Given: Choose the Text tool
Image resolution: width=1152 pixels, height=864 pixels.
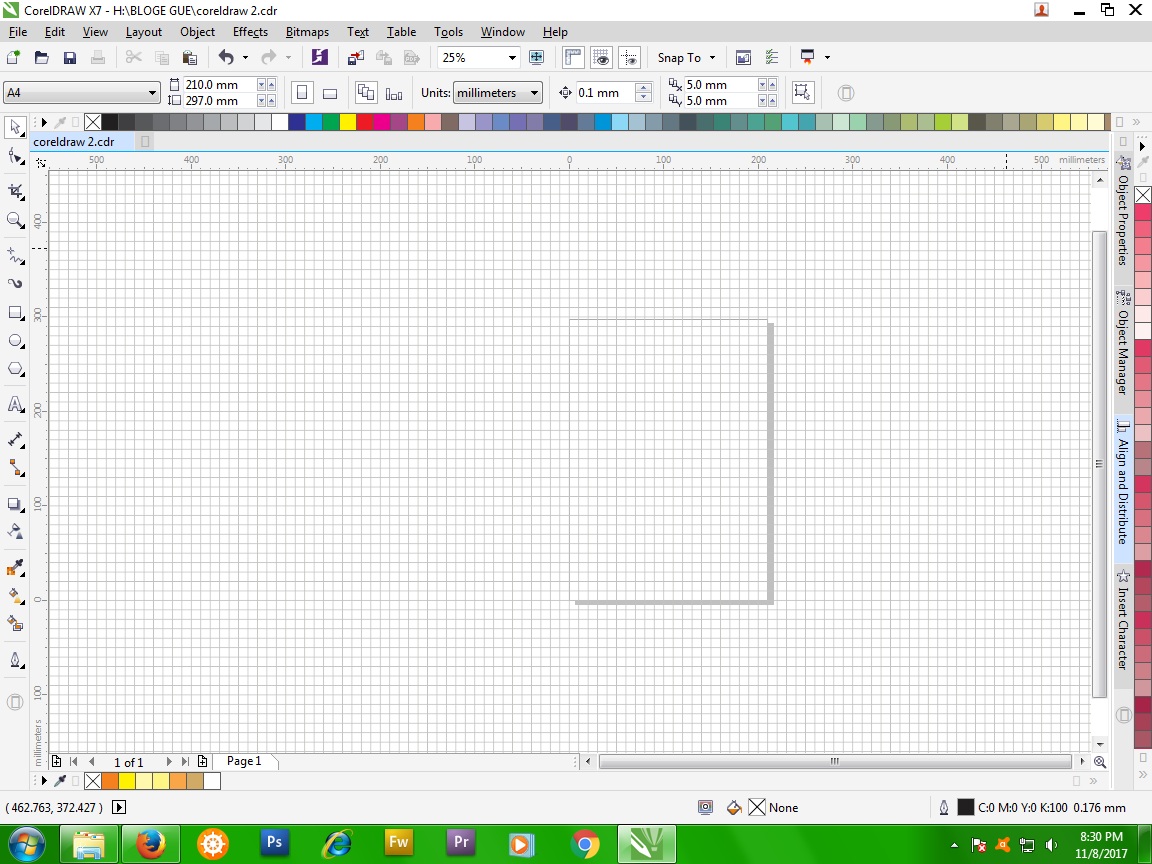Looking at the screenshot, I should pos(15,405).
